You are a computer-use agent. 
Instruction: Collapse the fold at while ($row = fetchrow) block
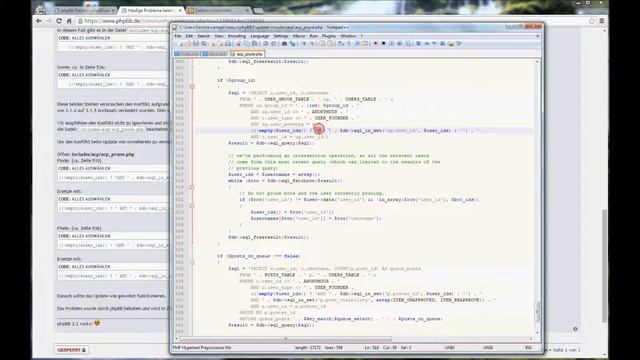192,187
